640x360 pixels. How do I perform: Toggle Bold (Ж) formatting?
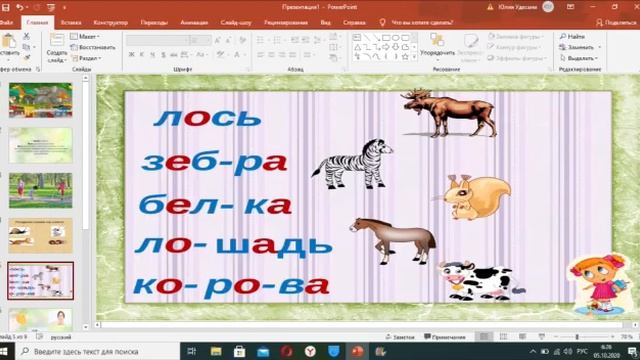[131, 54]
